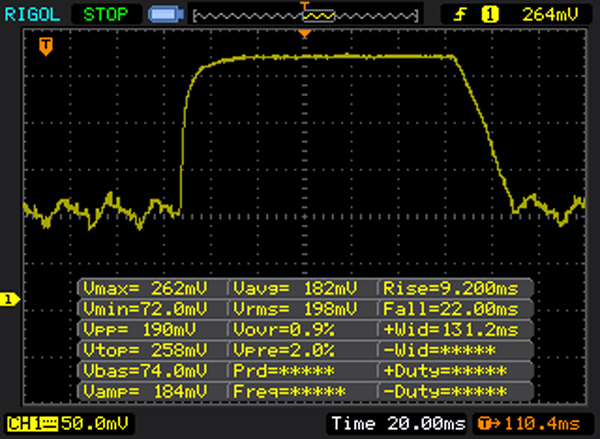
Task: Click the 50.0mV vertical scale readout
Action: [95, 424]
